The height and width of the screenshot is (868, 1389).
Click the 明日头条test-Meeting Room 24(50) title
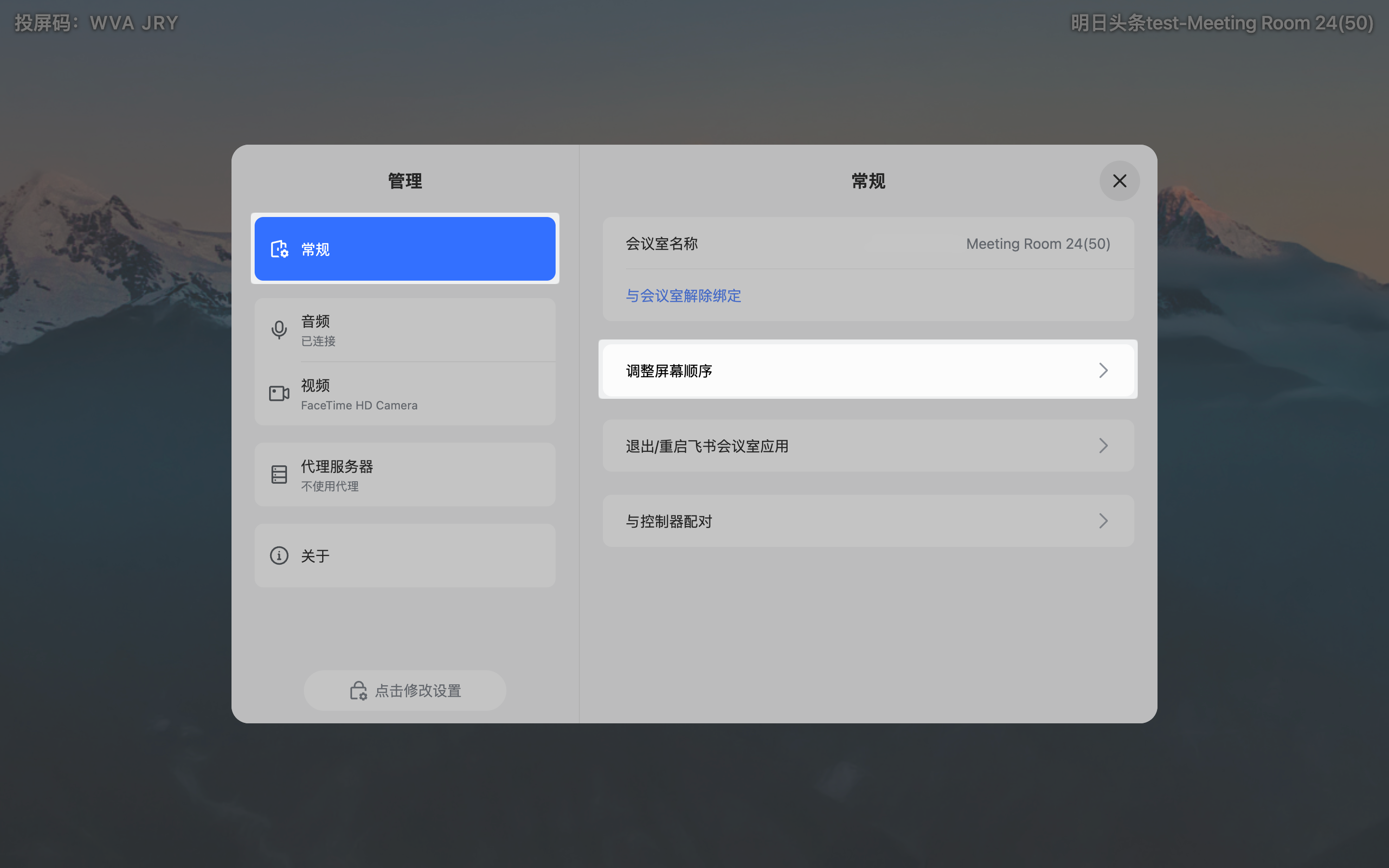(1222, 23)
